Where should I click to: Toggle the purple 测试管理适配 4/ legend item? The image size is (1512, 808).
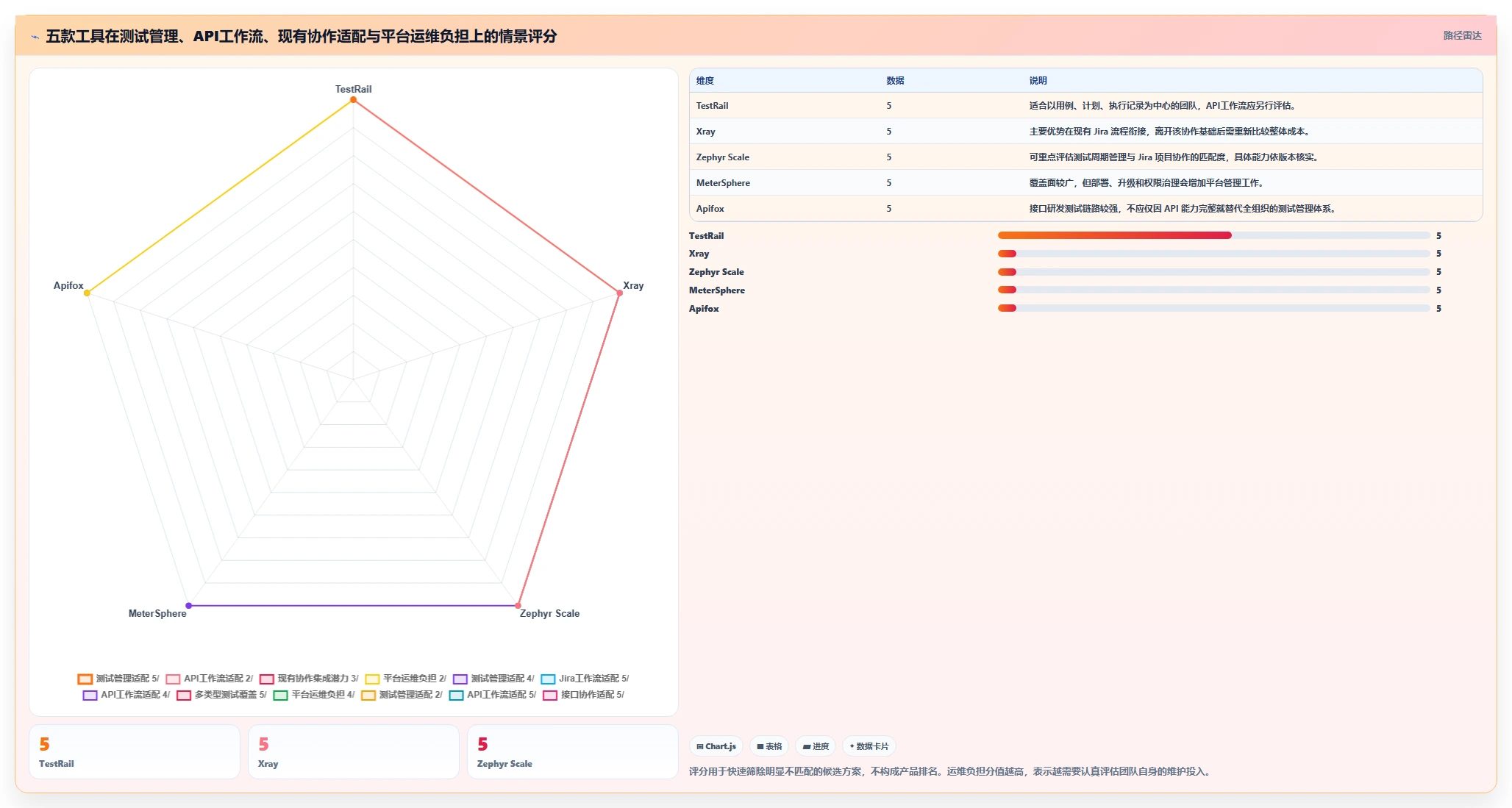click(493, 679)
